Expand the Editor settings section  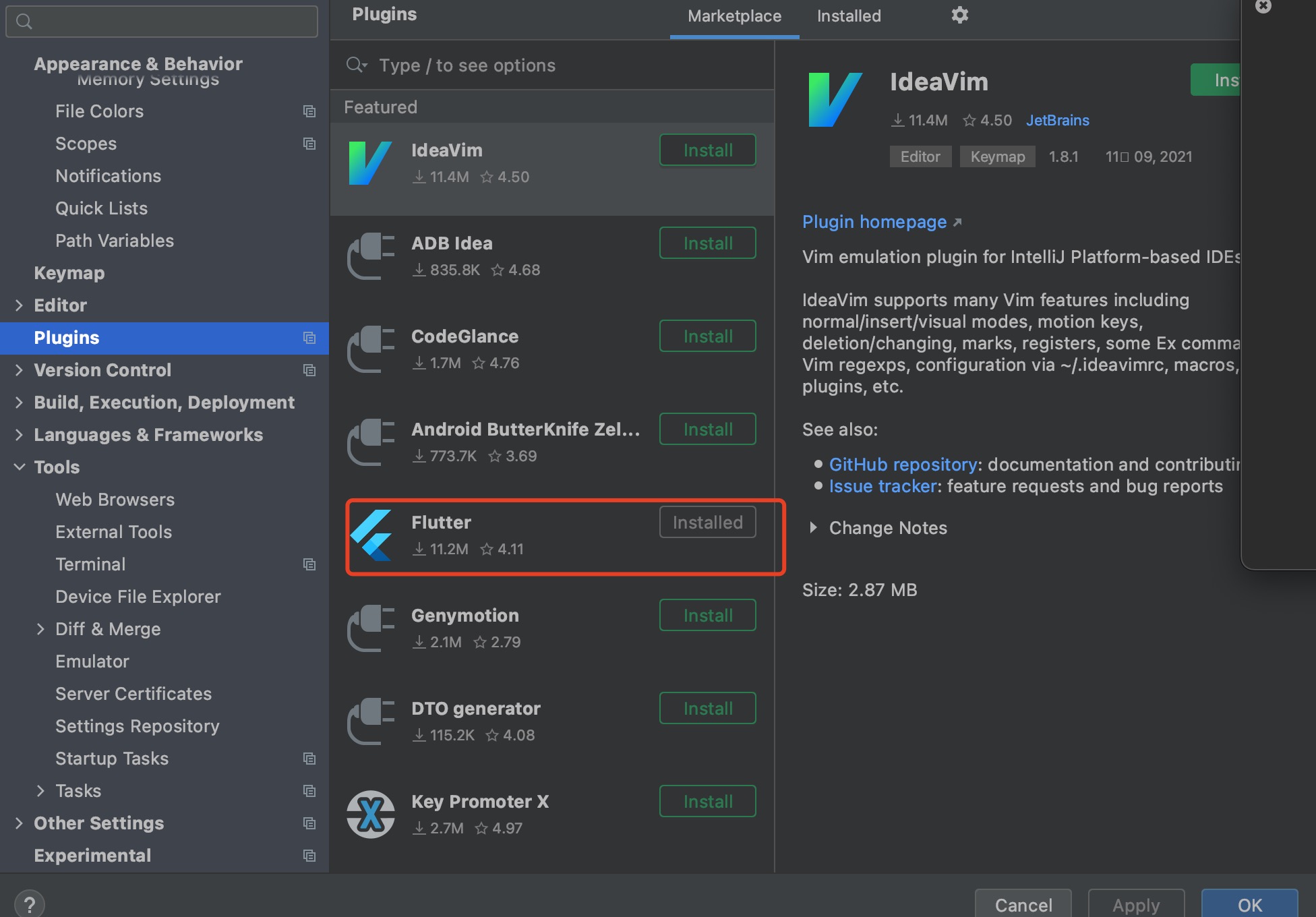point(19,305)
